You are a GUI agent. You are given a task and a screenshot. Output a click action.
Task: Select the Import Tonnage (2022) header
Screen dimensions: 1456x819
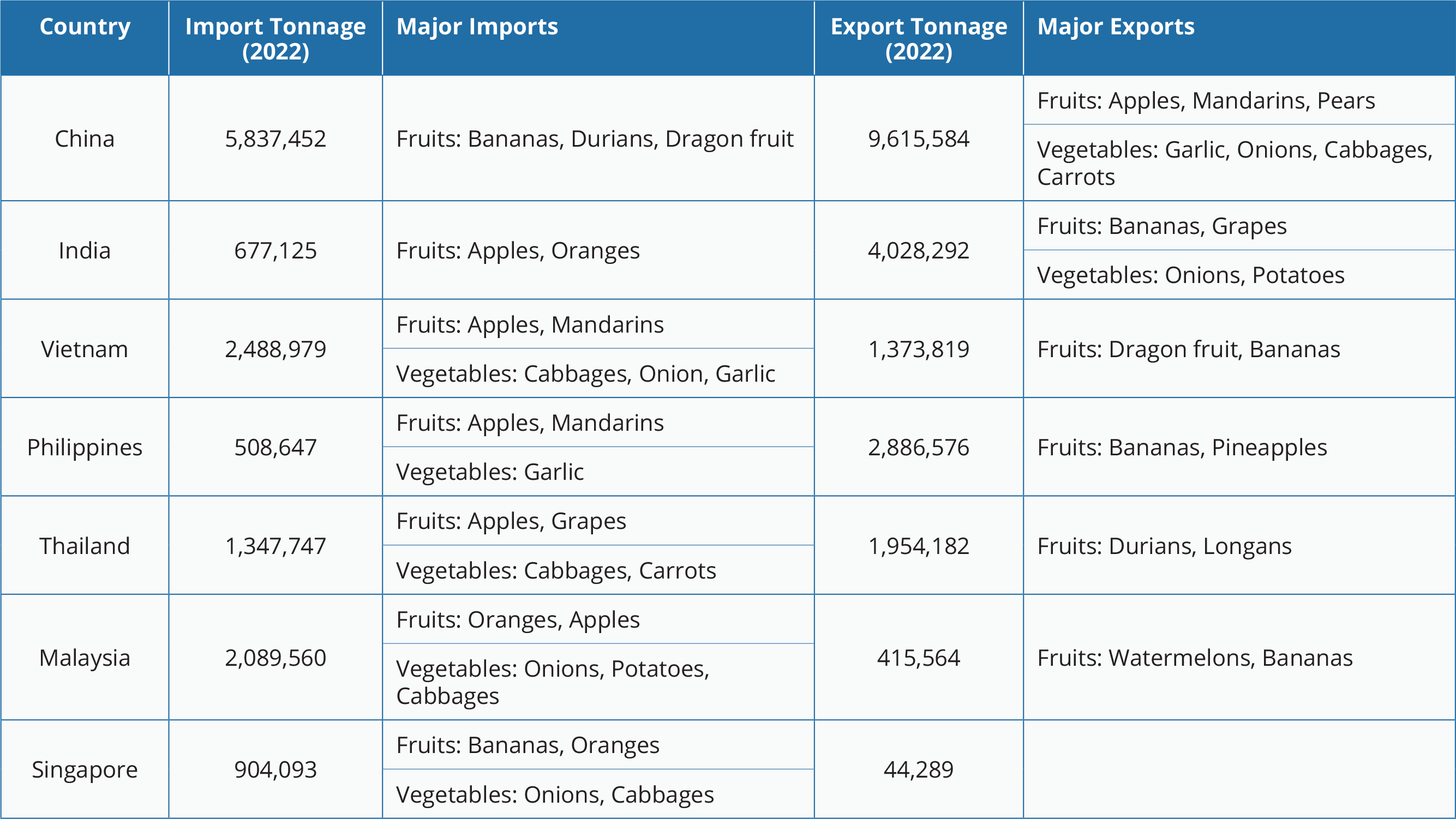(275, 38)
